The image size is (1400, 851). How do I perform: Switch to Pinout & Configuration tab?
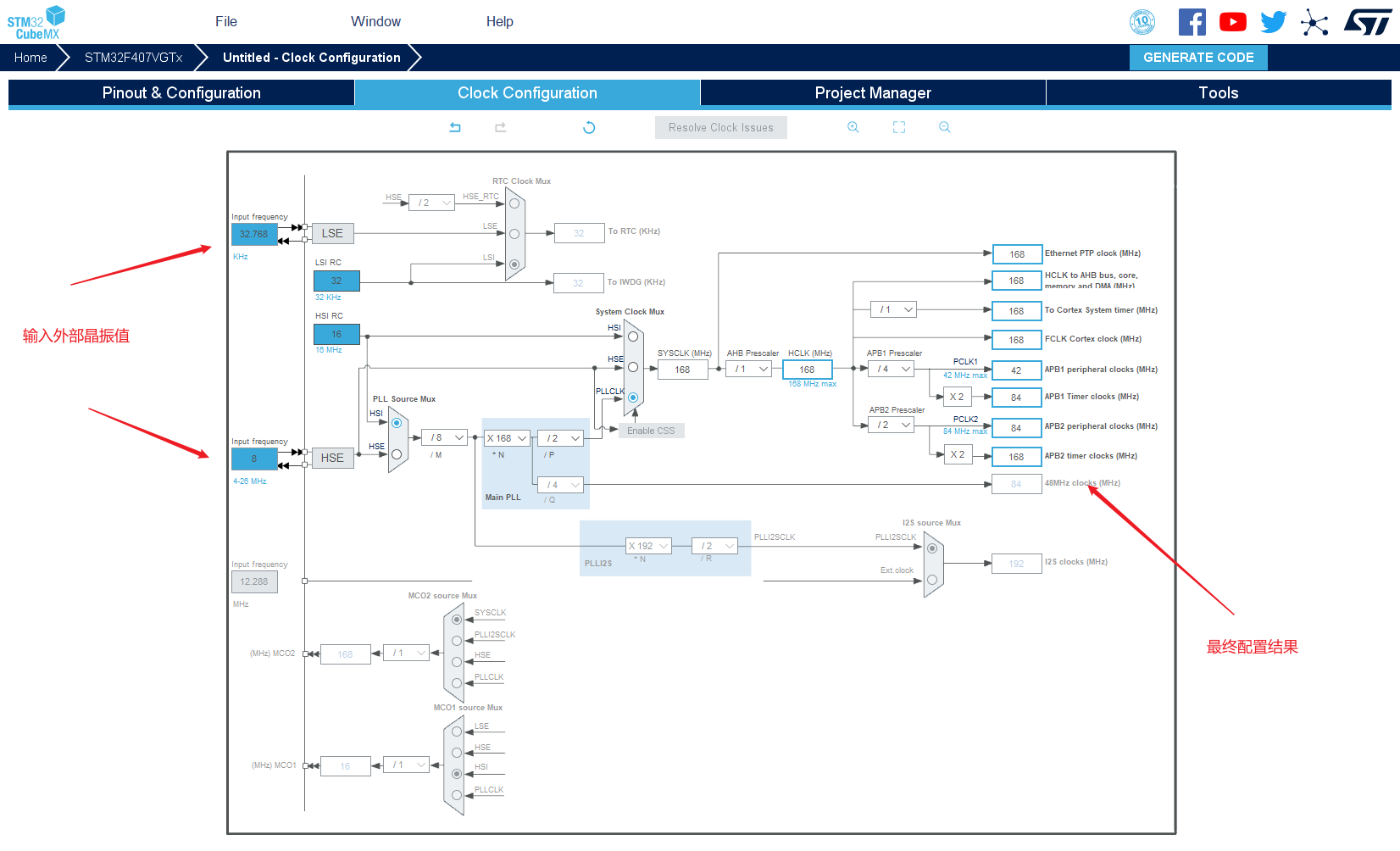(x=181, y=93)
